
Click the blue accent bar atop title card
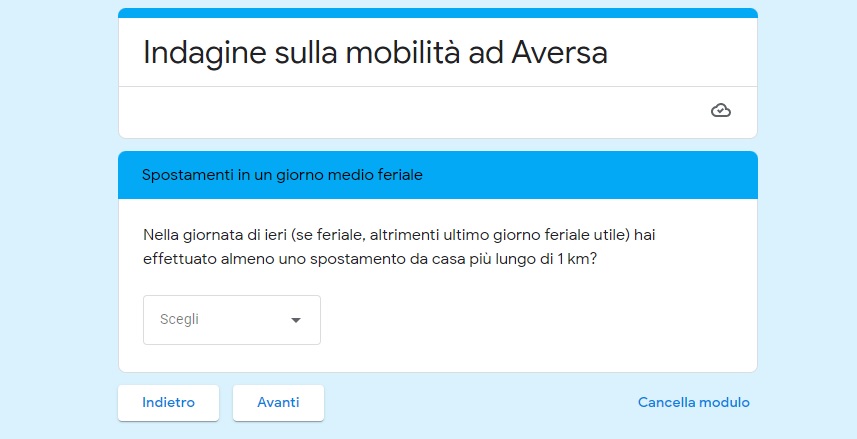438,13
